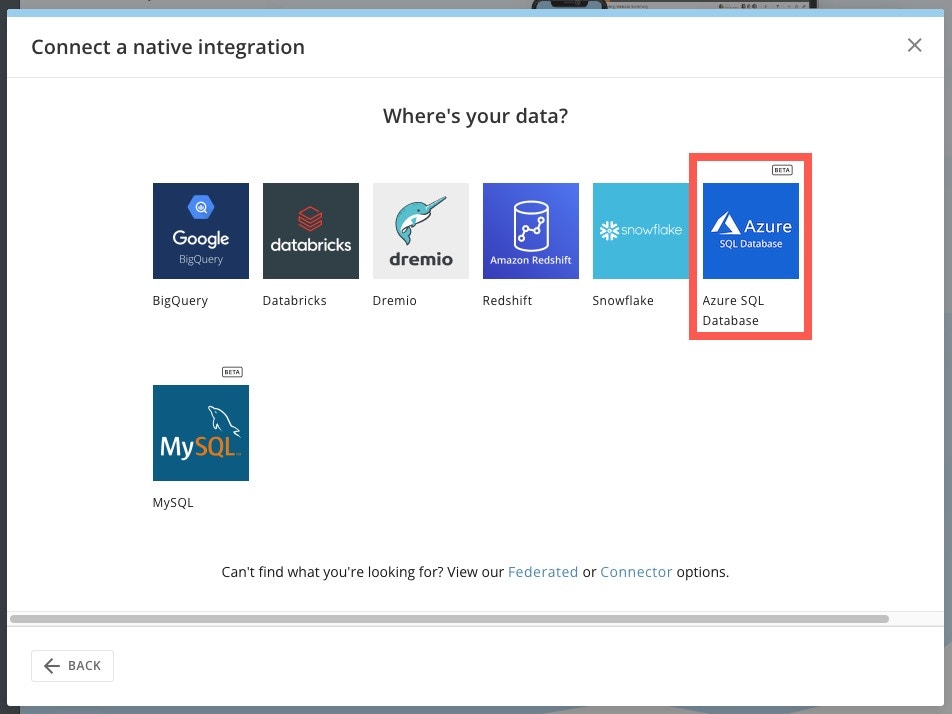This screenshot has width=952, height=714.
Task: Click the BACK button
Action: tap(72, 665)
